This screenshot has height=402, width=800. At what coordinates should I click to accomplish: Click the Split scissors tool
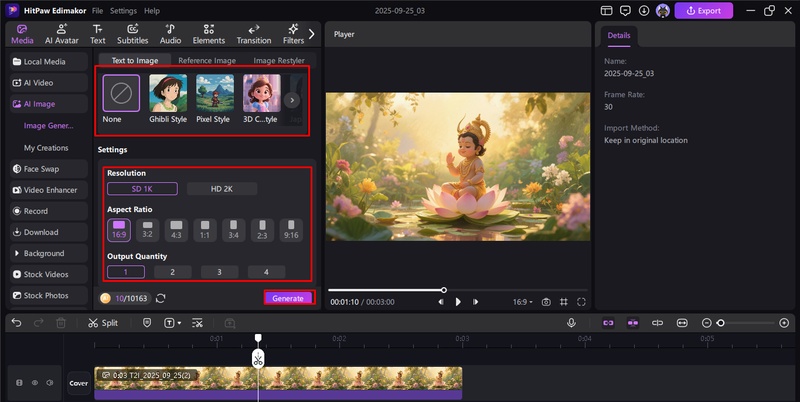[x=102, y=323]
